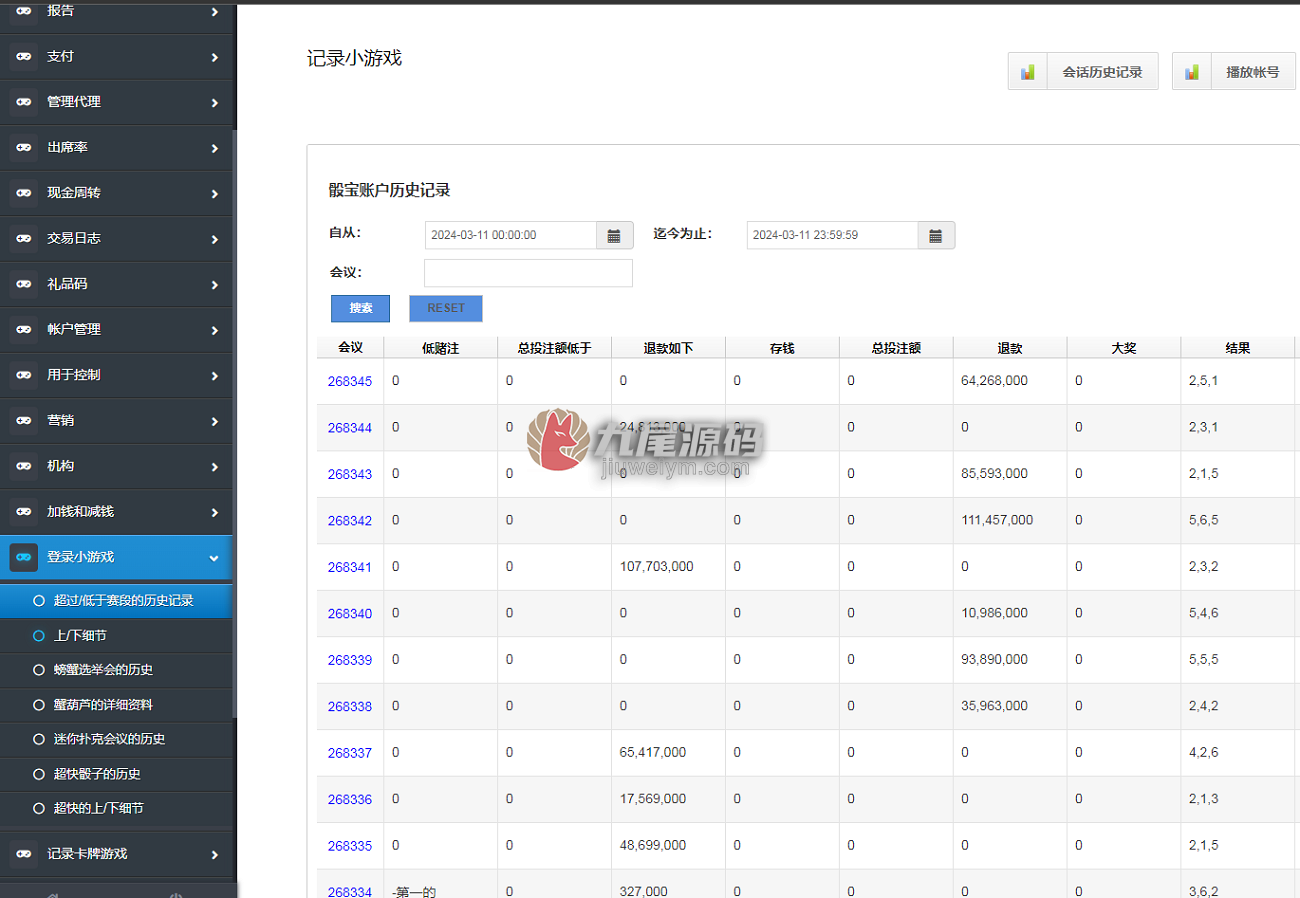This screenshot has width=1300, height=898.
Task: Click the gamepad icon next to 营销
Action: 24,421
